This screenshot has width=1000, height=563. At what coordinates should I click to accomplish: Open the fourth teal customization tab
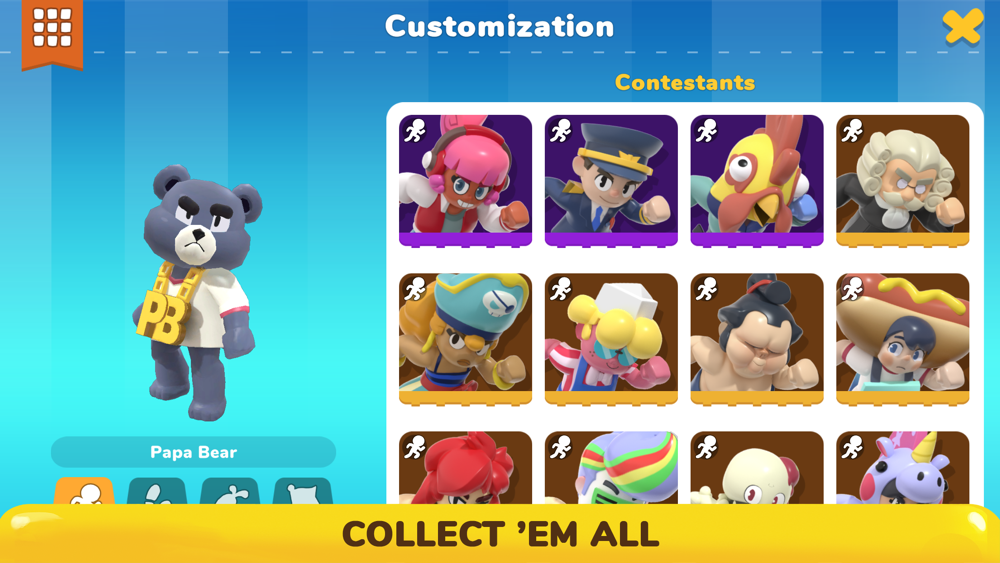coord(303,492)
